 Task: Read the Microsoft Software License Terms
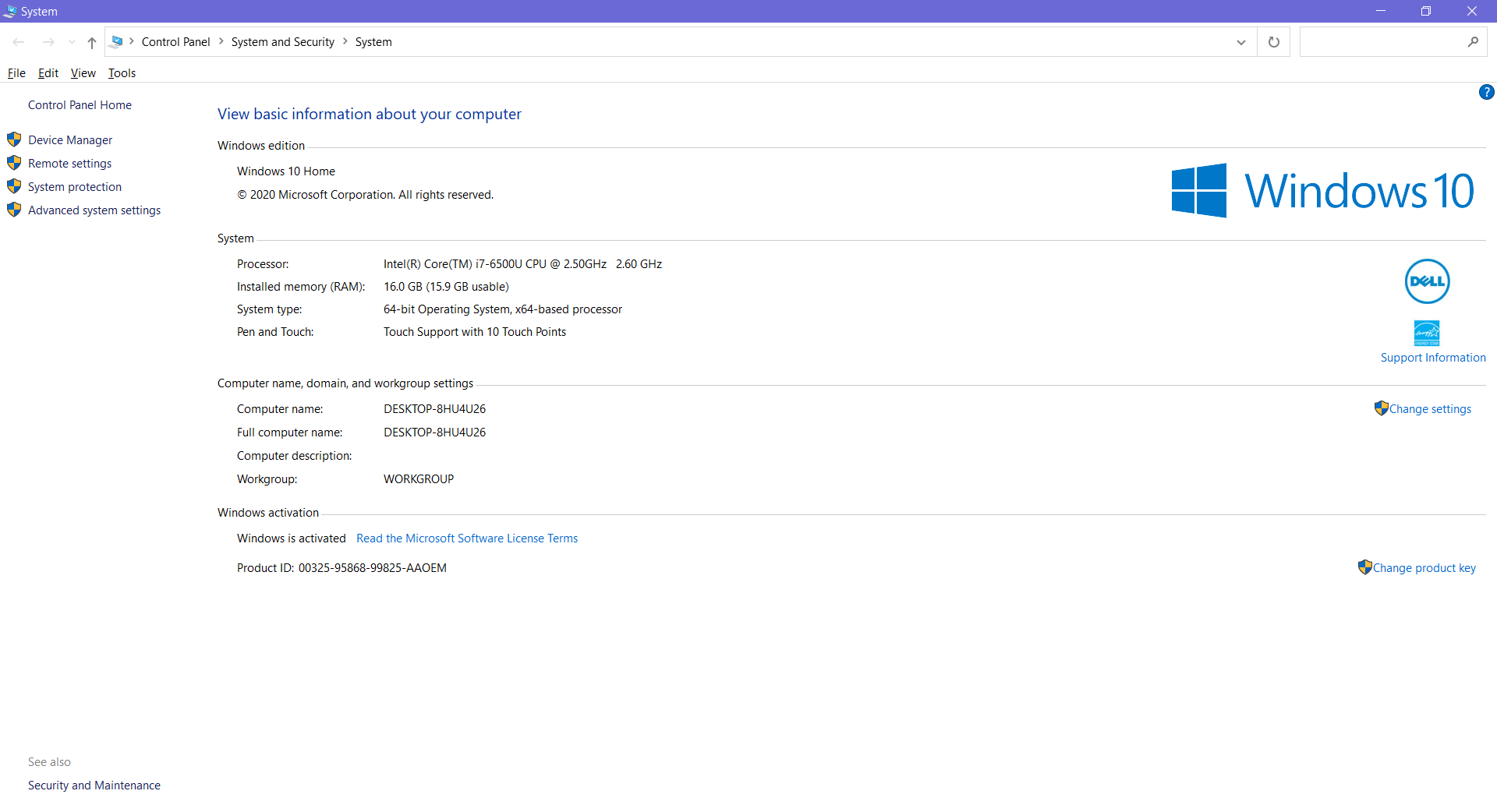[467, 538]
